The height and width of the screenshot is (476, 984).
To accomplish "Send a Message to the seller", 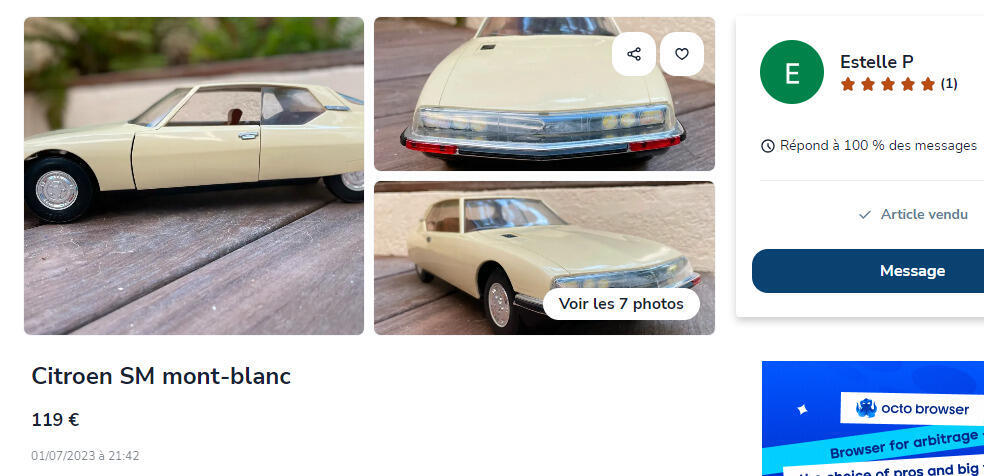I will point(868,271).
